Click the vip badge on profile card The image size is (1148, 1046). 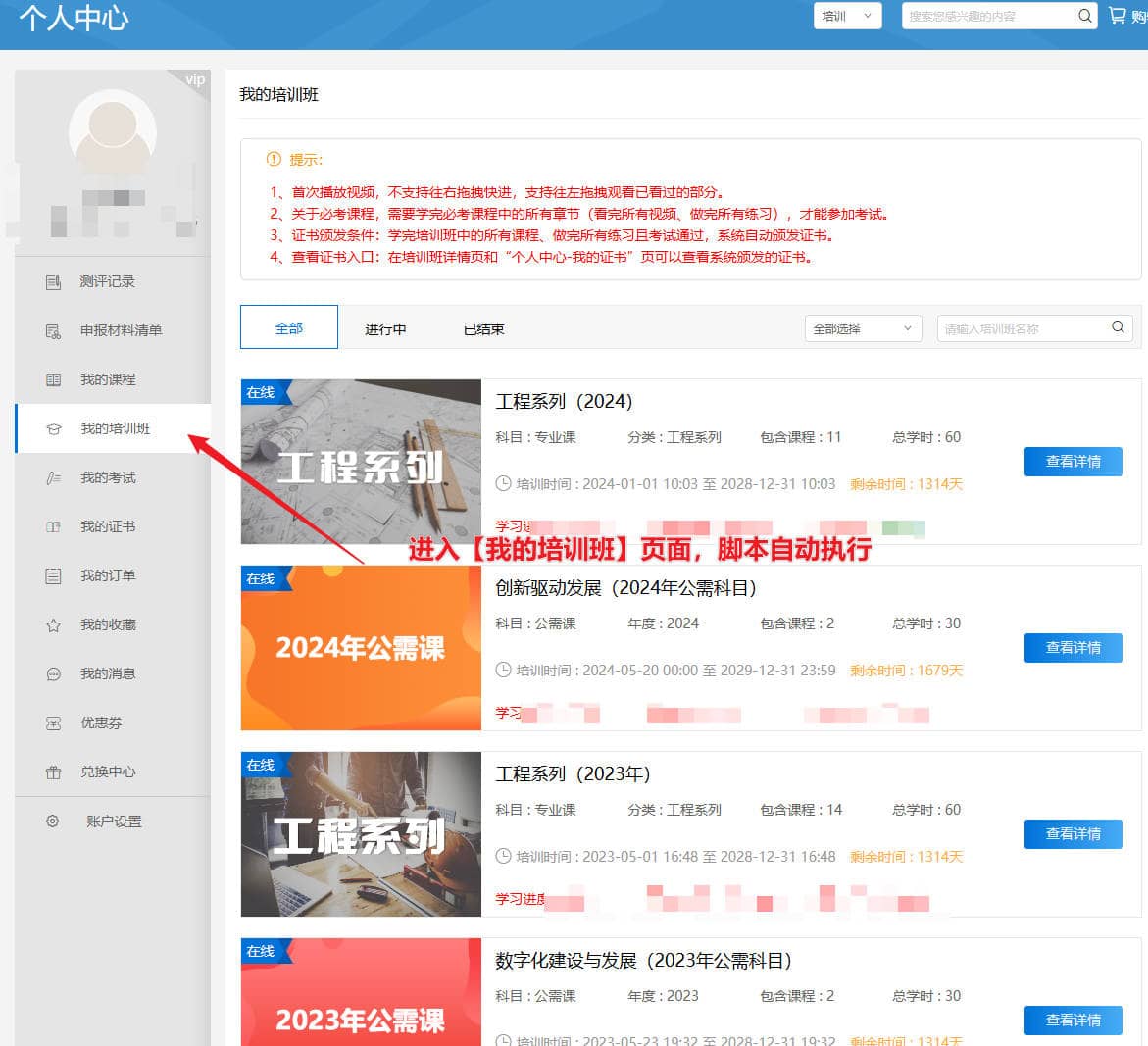point(195,79)
